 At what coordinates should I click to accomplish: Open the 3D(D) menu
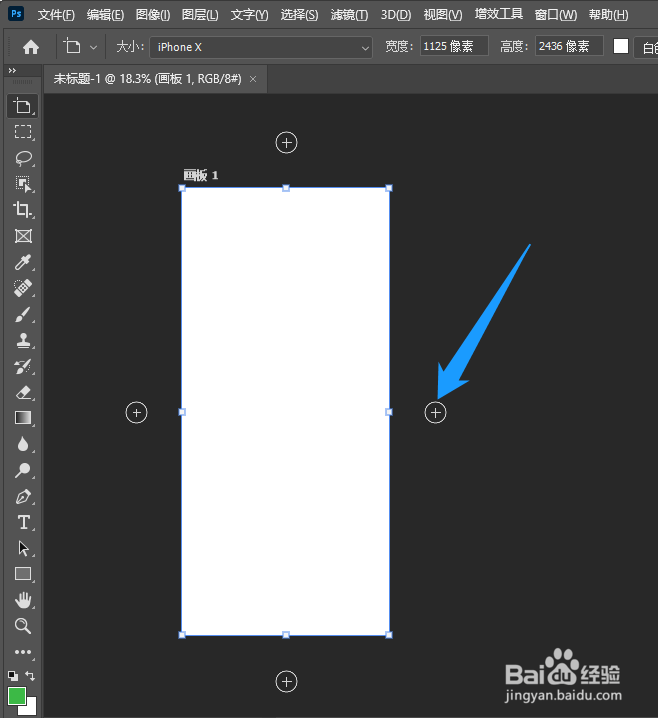[x=396, y=15]
